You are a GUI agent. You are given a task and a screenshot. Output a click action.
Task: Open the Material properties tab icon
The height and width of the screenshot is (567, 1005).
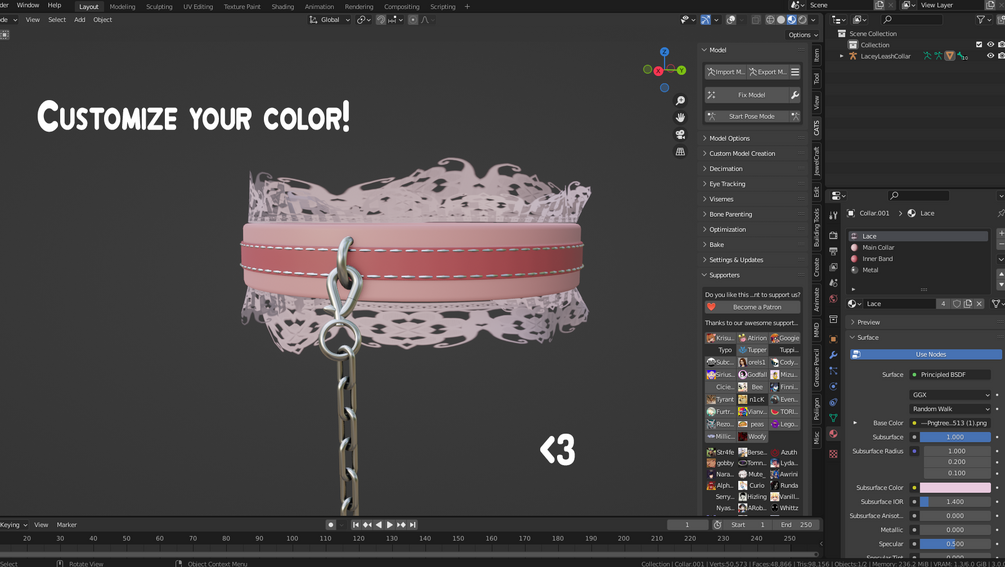[x=833, y=434]
